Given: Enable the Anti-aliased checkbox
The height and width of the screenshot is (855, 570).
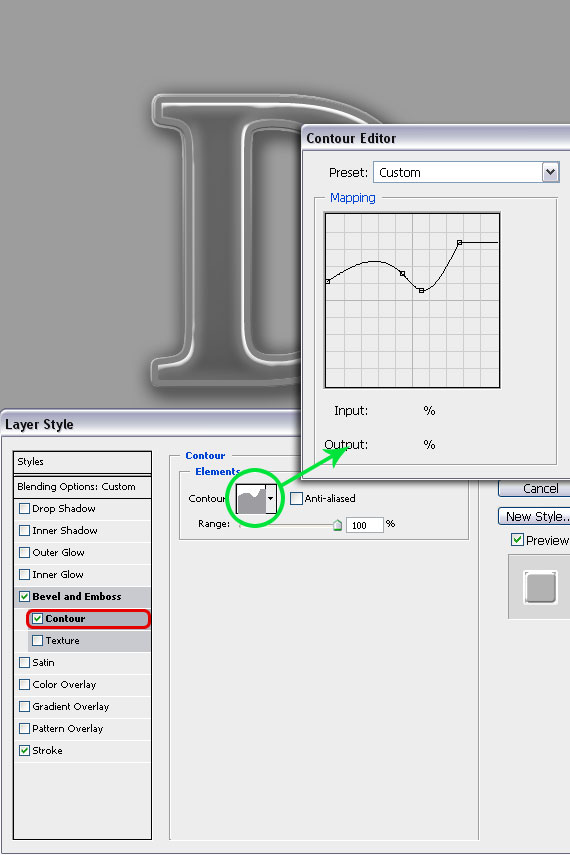Looking at the screenshot, I should pyautogui.click(x=296, y=498).
